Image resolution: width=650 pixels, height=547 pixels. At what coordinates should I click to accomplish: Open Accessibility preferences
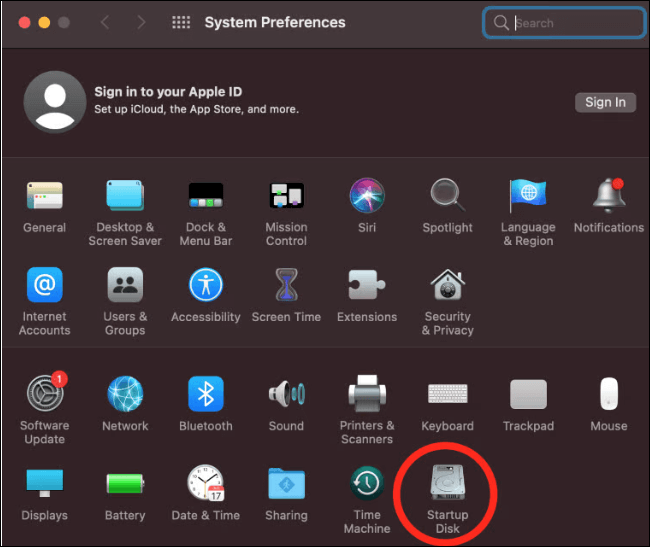pos(205,286)
